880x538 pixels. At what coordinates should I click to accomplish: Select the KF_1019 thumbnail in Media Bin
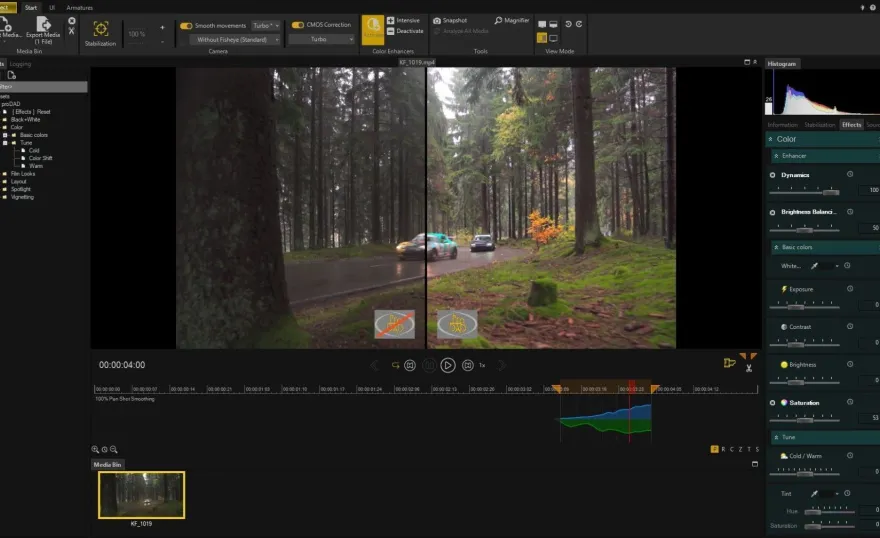coord(141,494)
